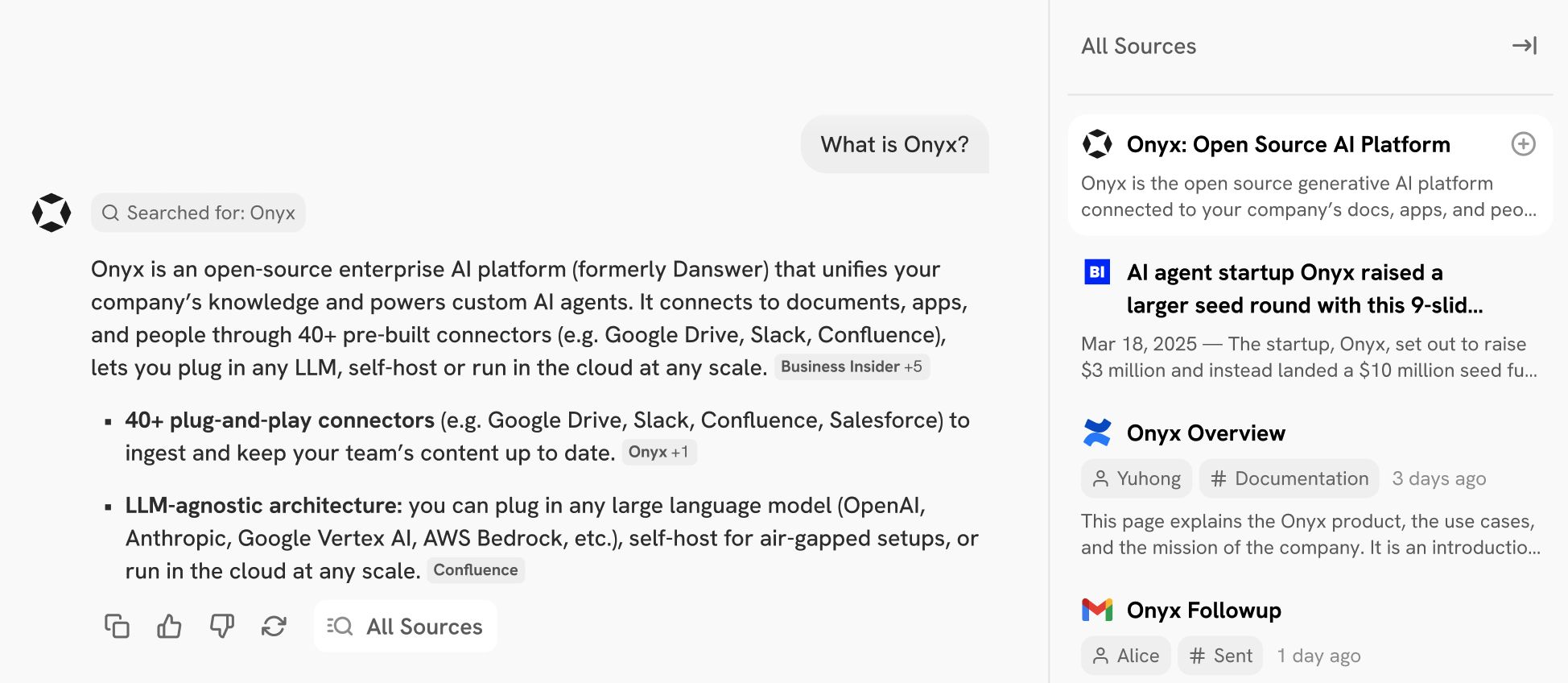Click the thumbs up icon
Screen dimensions: 1568x683
point(169,626)
